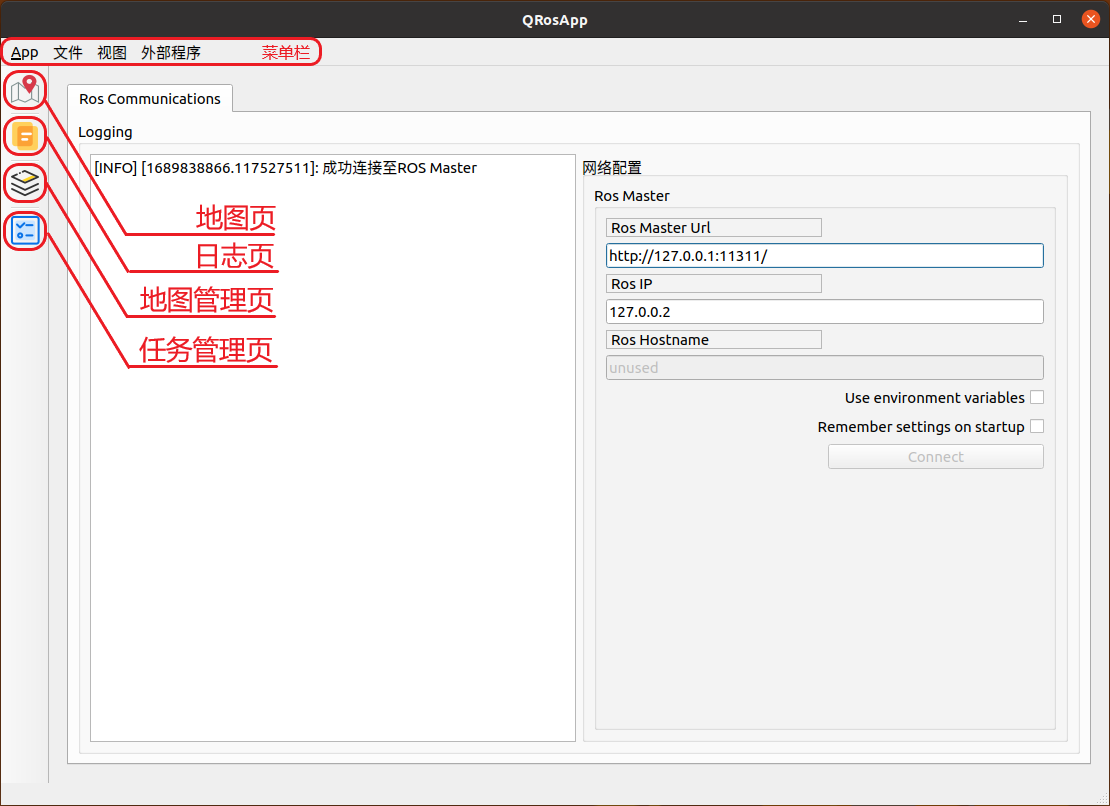
Task: Open the map page sidebar icon
Action: point(25,91)
